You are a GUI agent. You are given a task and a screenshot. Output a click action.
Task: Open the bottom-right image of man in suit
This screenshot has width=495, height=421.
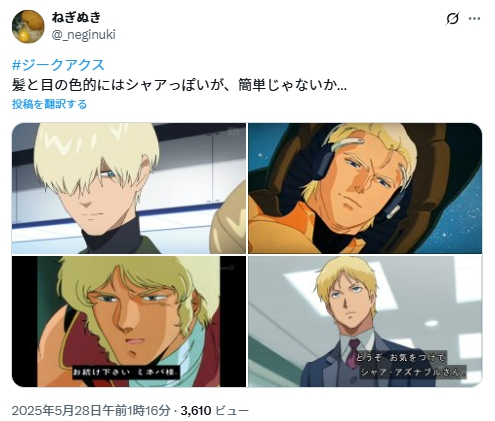365,321
